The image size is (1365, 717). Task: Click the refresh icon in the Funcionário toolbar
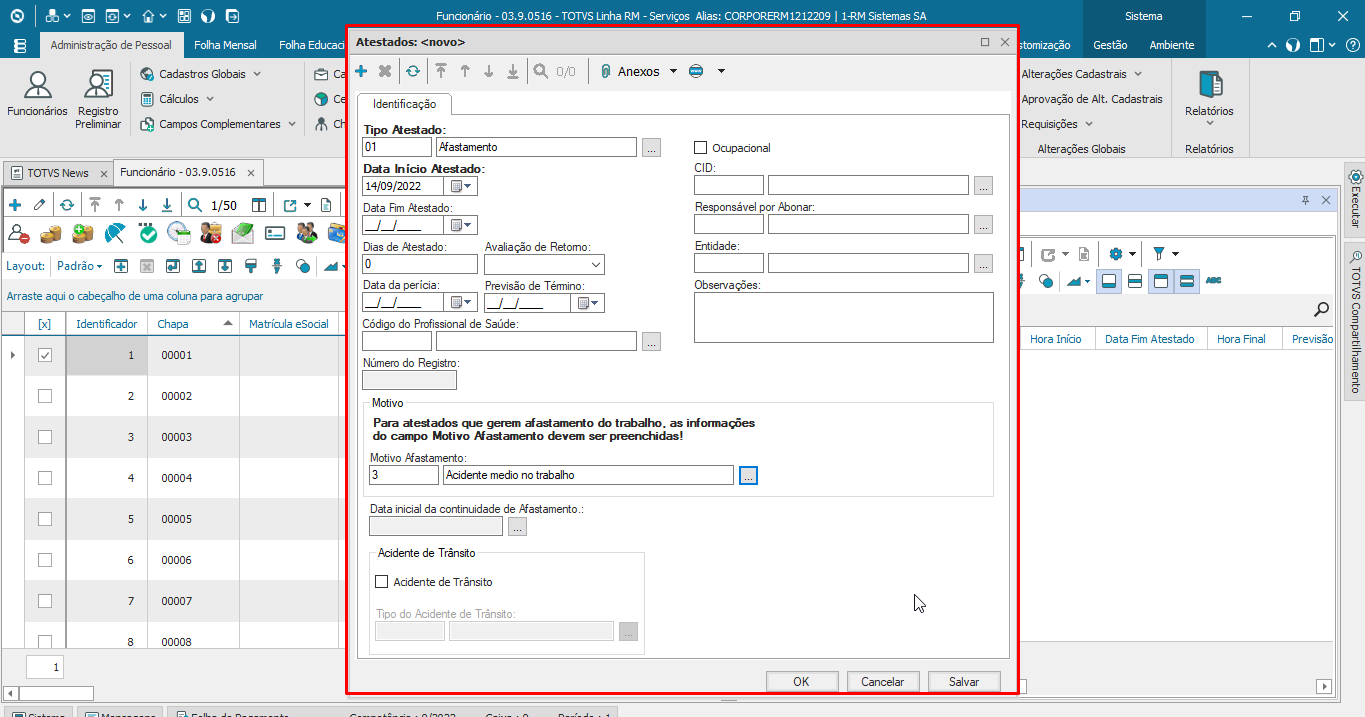pos(67,205)
